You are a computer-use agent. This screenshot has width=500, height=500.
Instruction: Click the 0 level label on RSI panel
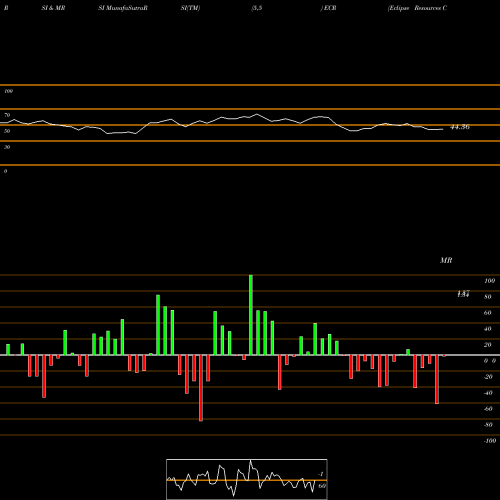coord(5,171)
